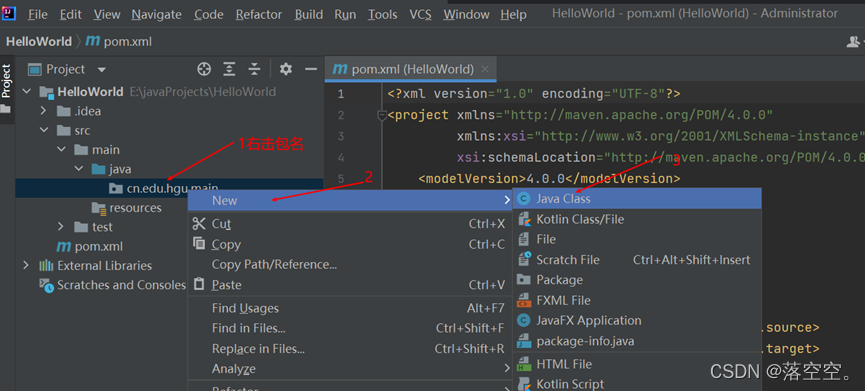The image size is (865, 391).
Task: Click the Collapse All icon in Project panel
Action: click(254, 69)
